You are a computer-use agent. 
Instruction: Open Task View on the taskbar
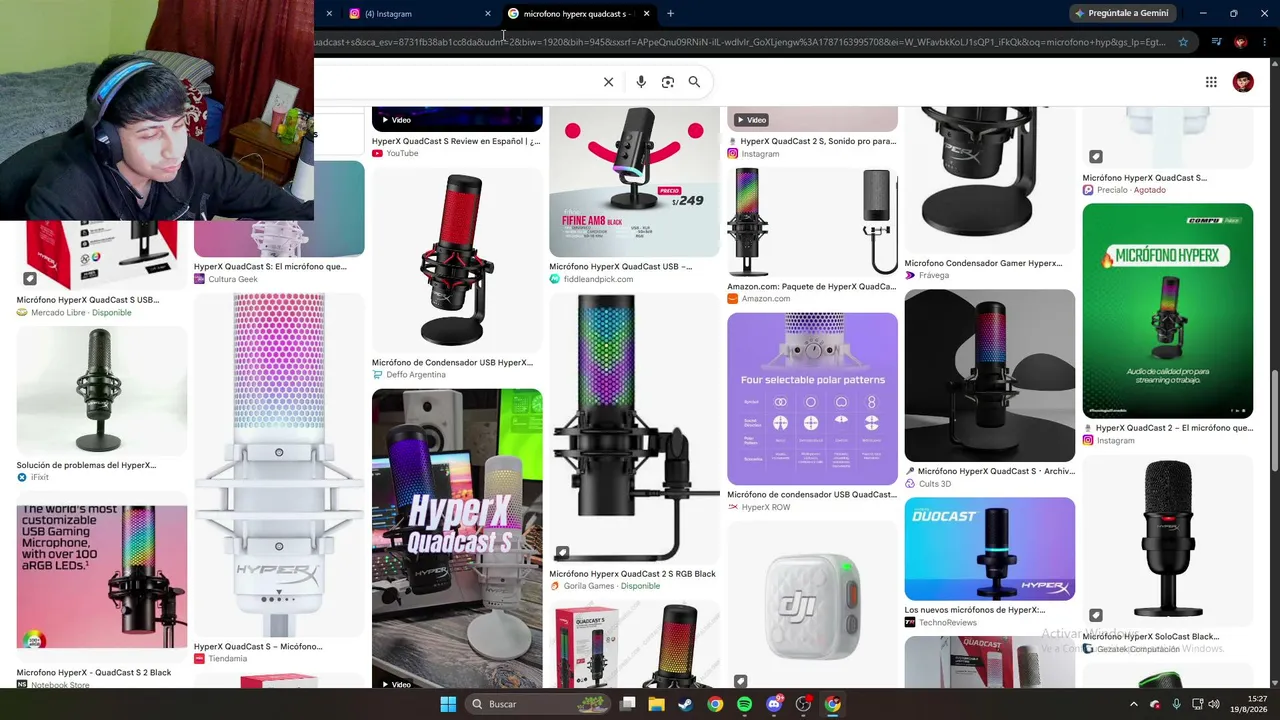628,704
